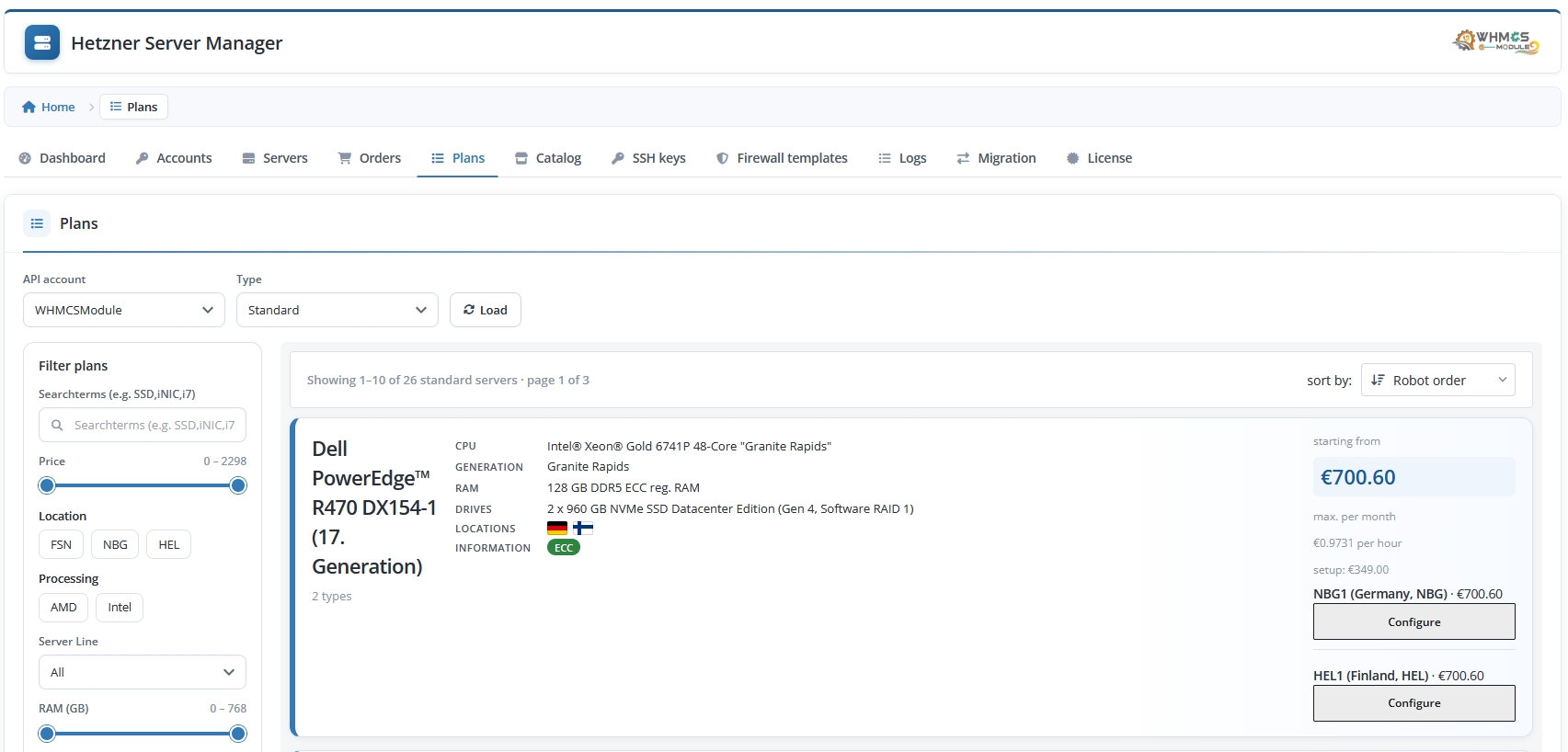Click the search magnifier icon in Searchterms
The width and height of the screenshot is (1568, 752).
(x=57, y=425)
